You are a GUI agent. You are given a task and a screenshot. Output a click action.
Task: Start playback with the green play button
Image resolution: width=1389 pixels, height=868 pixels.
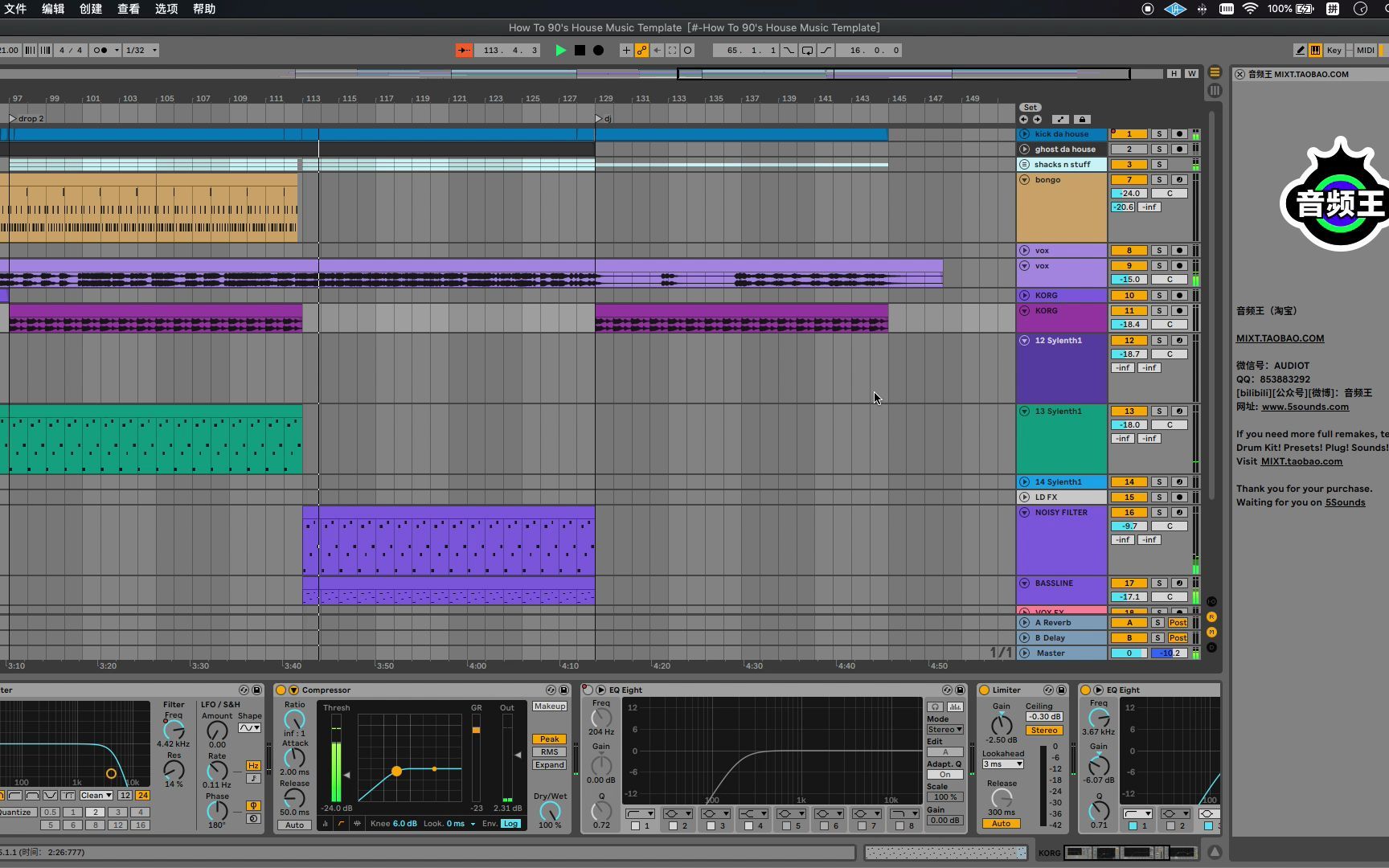click(560, 50)
